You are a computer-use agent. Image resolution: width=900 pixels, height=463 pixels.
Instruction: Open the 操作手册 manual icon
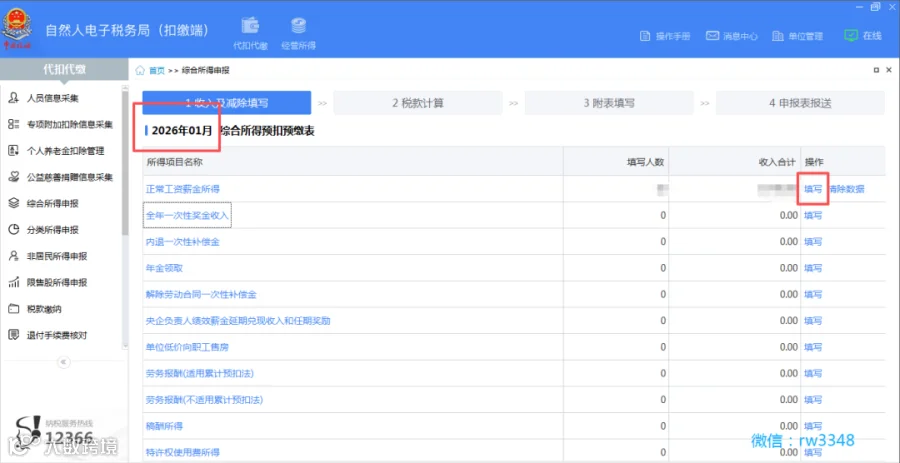[645, 36]
